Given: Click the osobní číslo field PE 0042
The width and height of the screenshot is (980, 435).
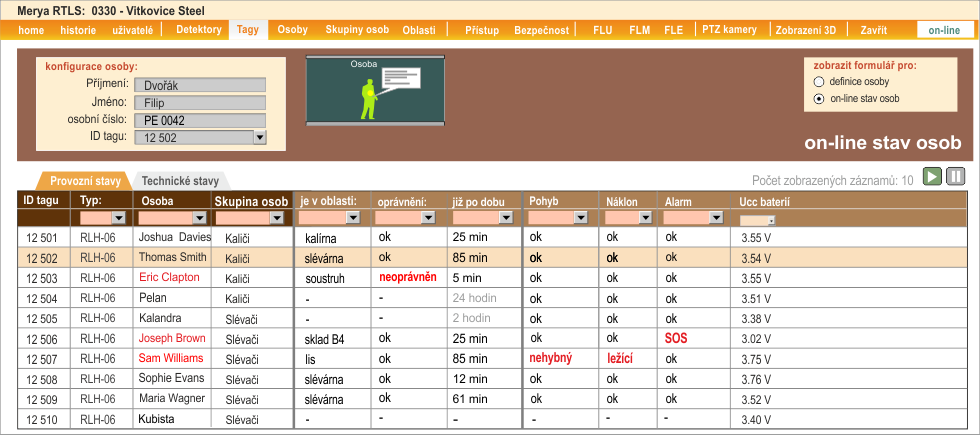Looking at the screenshot, I should (200, 120).
